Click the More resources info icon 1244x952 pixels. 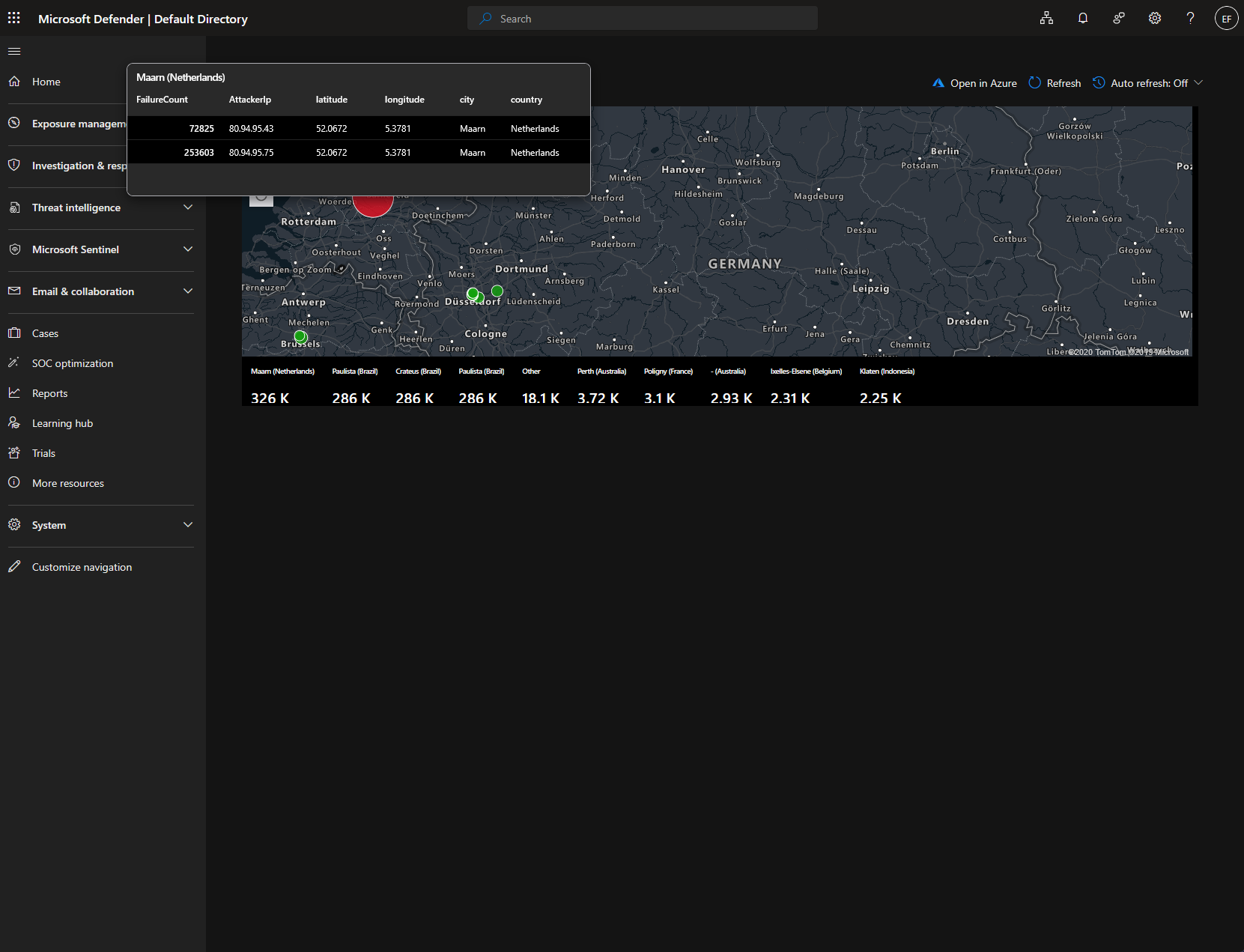click(14, 483)
